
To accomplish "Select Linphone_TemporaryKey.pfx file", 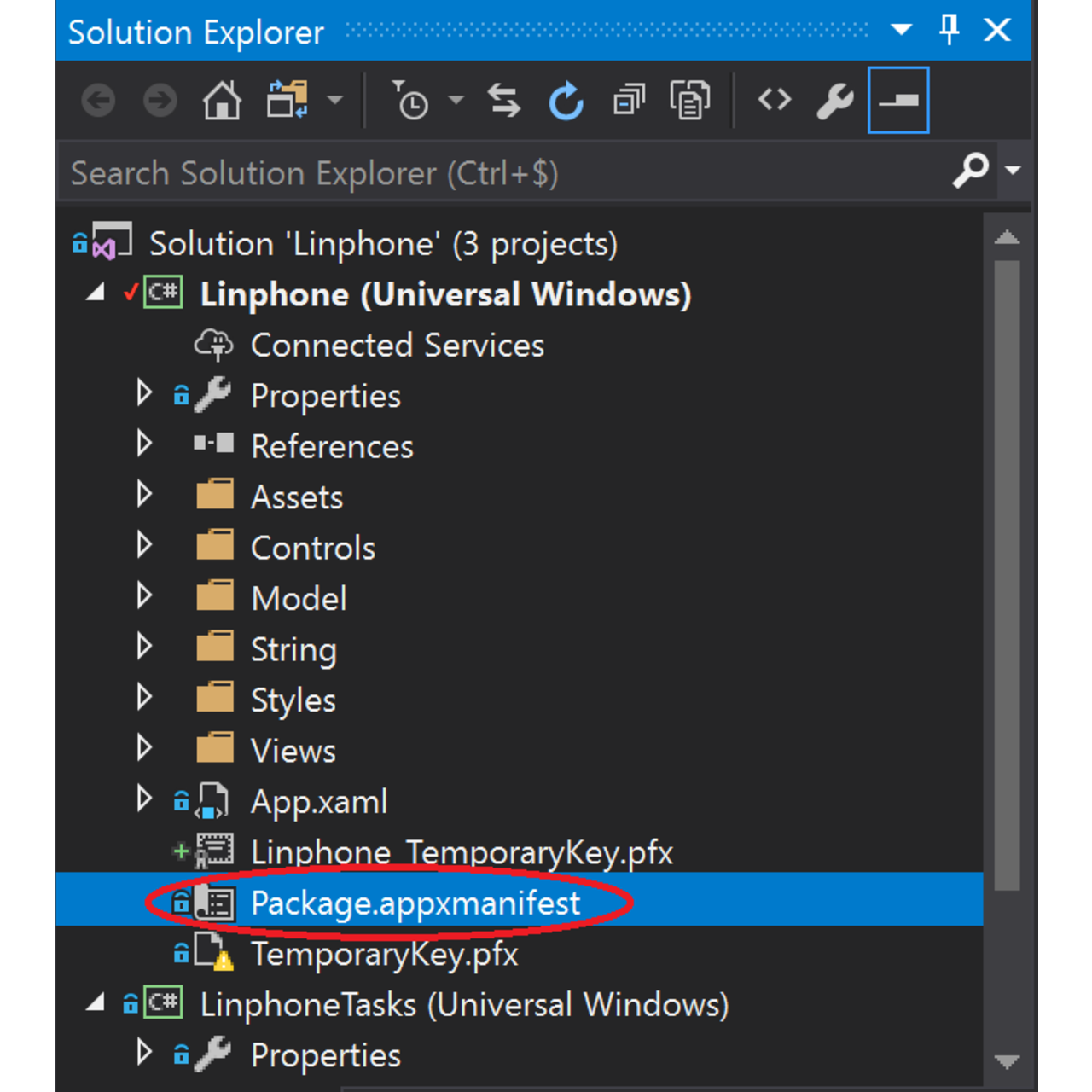I will click(461, 852).
